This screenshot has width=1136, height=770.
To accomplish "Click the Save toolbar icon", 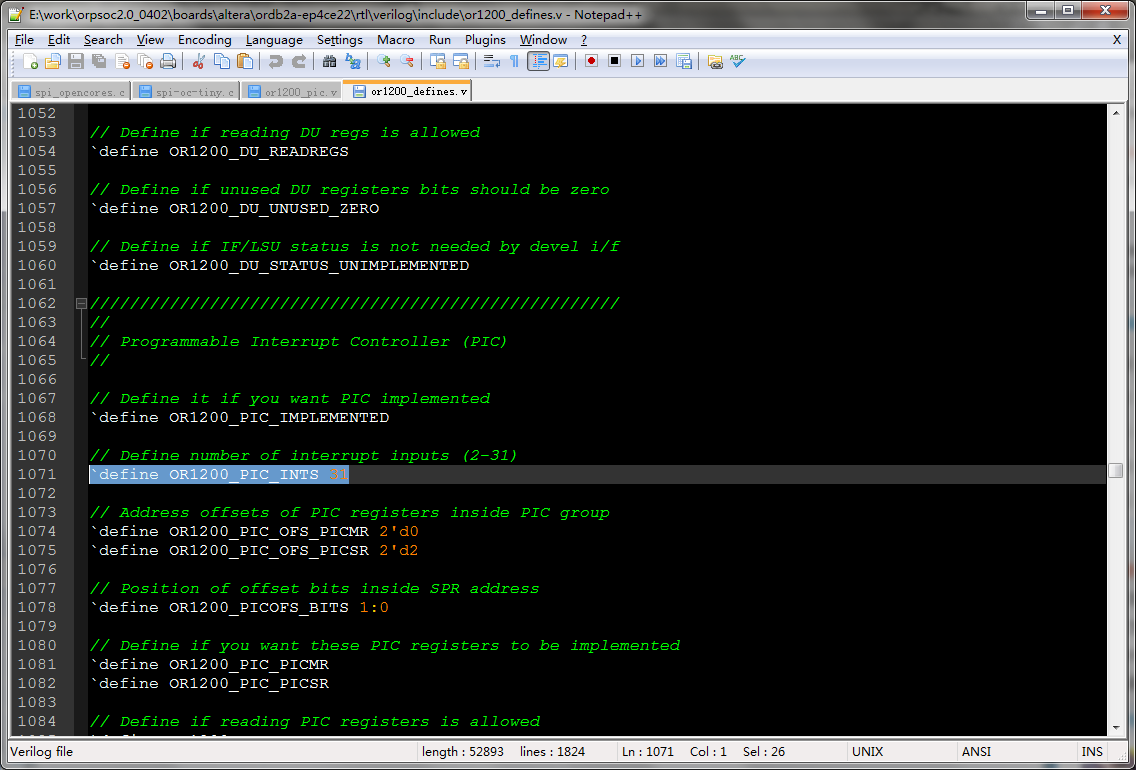I will coord(76,62).
